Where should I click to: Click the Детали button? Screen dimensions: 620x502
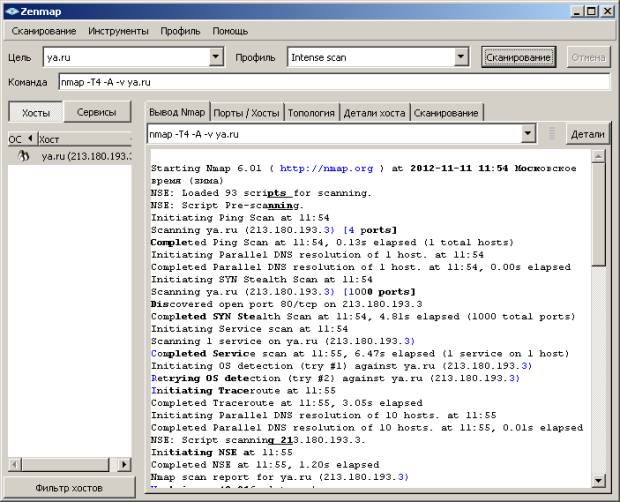click(588, 134)
